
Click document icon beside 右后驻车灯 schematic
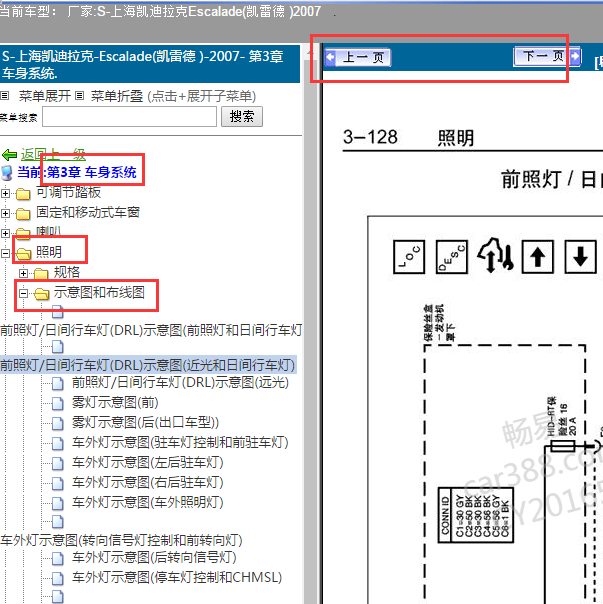click(58, 484)
